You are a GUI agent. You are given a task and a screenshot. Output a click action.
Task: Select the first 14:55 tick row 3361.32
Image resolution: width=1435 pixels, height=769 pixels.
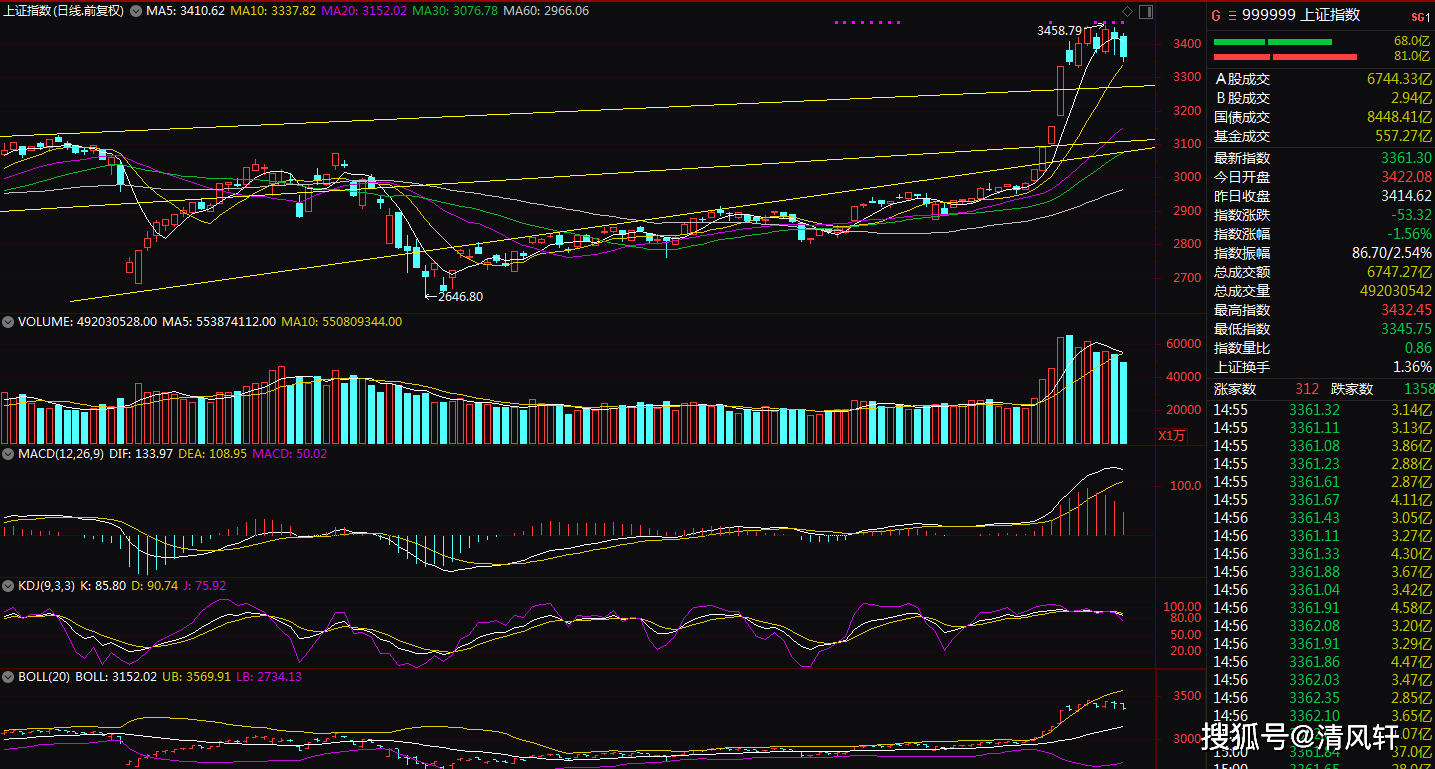[x=1322, y=410]
